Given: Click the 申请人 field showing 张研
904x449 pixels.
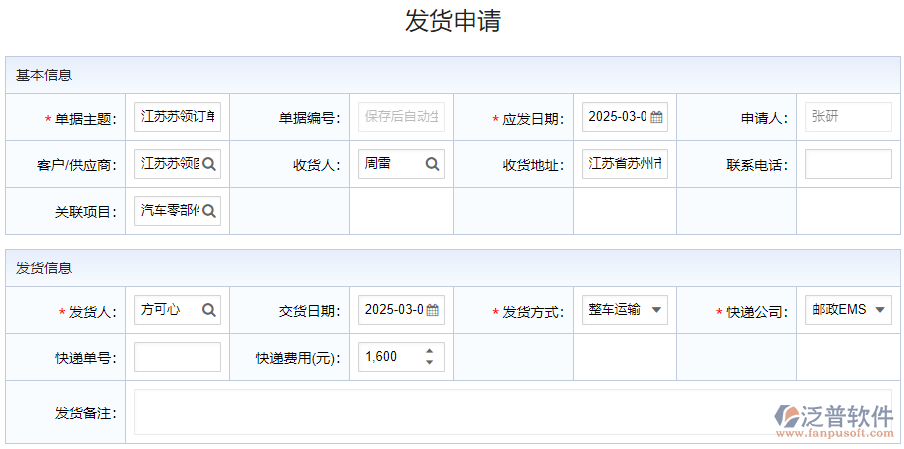Looking at the screenshot, I should click(848, 117).
